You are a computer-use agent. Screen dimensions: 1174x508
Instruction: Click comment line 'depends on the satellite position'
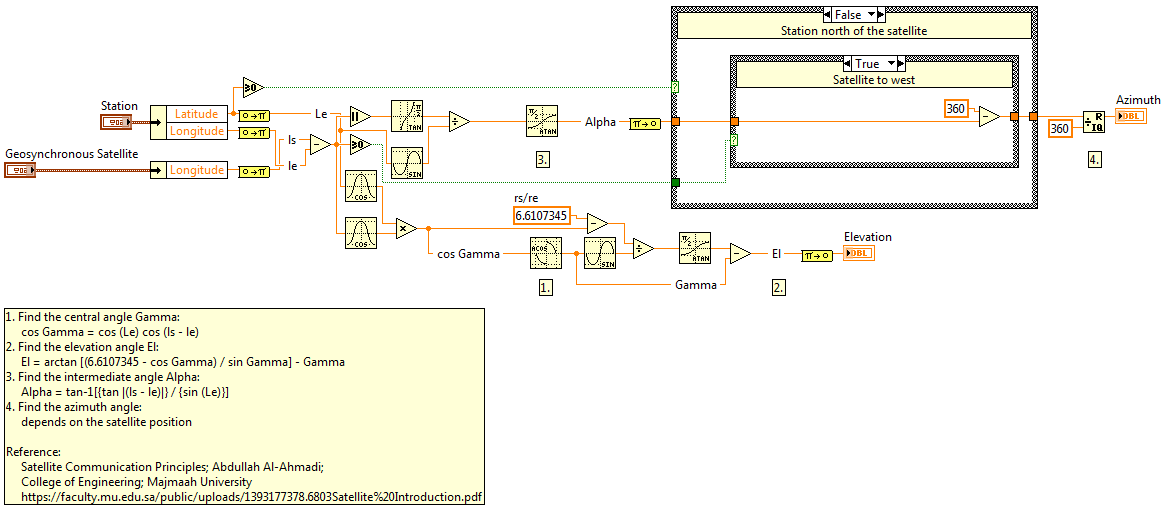(106, 422)
